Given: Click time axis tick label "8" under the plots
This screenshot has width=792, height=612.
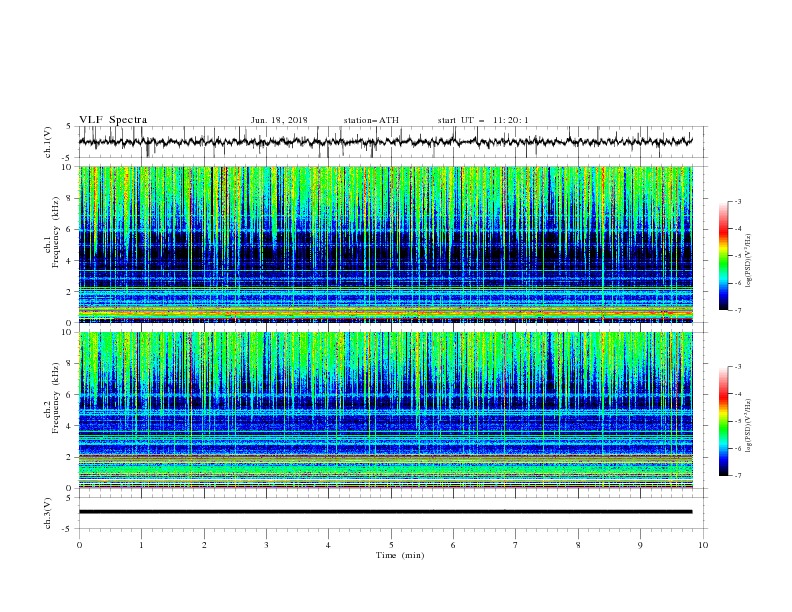Looking at the screenshot, I should [578, 545].
